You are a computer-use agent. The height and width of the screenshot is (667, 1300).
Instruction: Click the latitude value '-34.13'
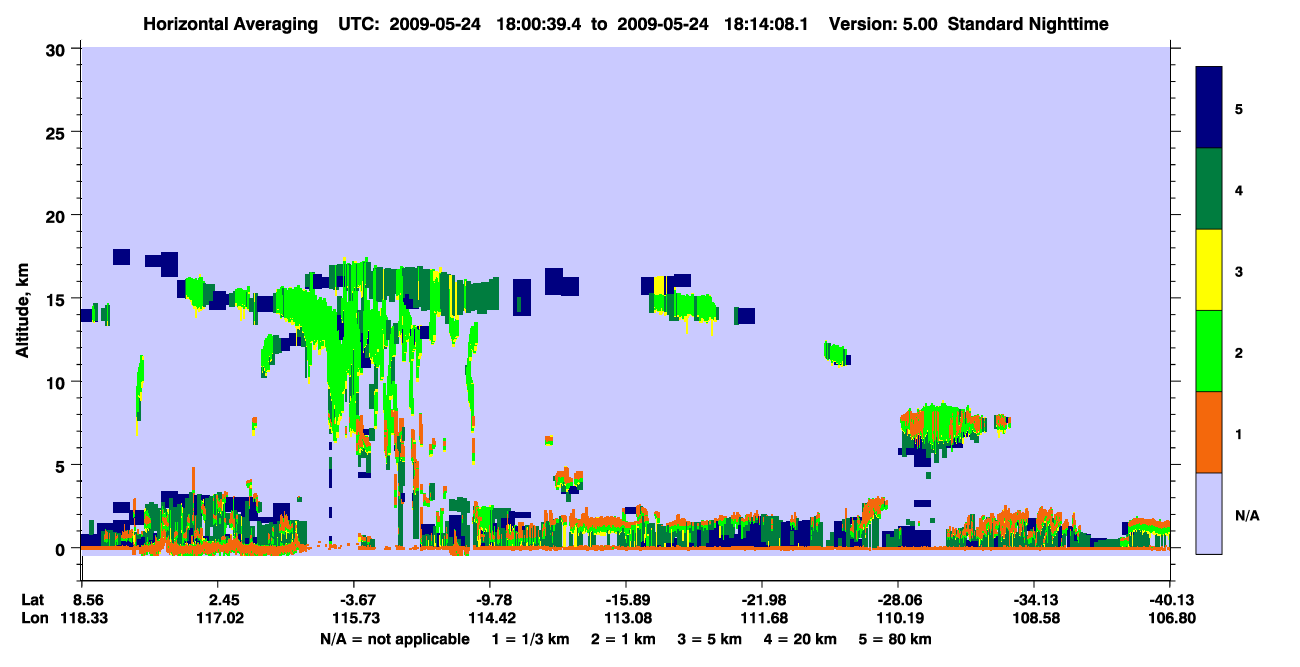coord(1034,601)
